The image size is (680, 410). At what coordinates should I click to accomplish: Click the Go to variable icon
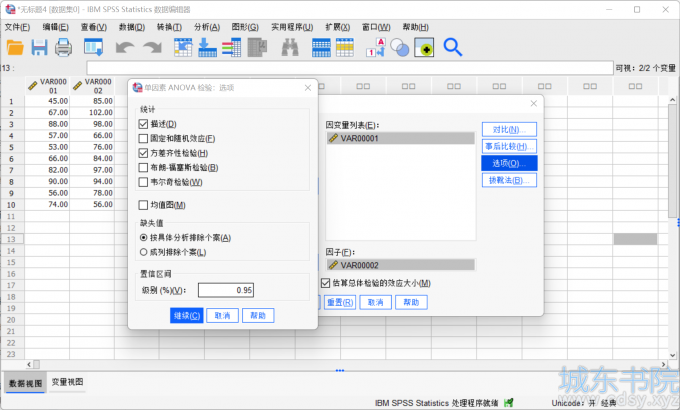tap(207, 47)
